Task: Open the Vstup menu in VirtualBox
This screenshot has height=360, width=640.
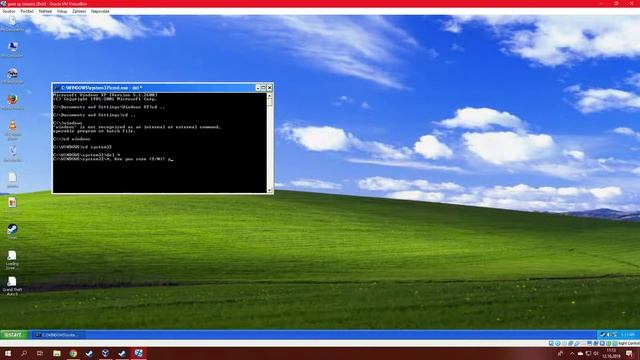Action: coord(62,11)
